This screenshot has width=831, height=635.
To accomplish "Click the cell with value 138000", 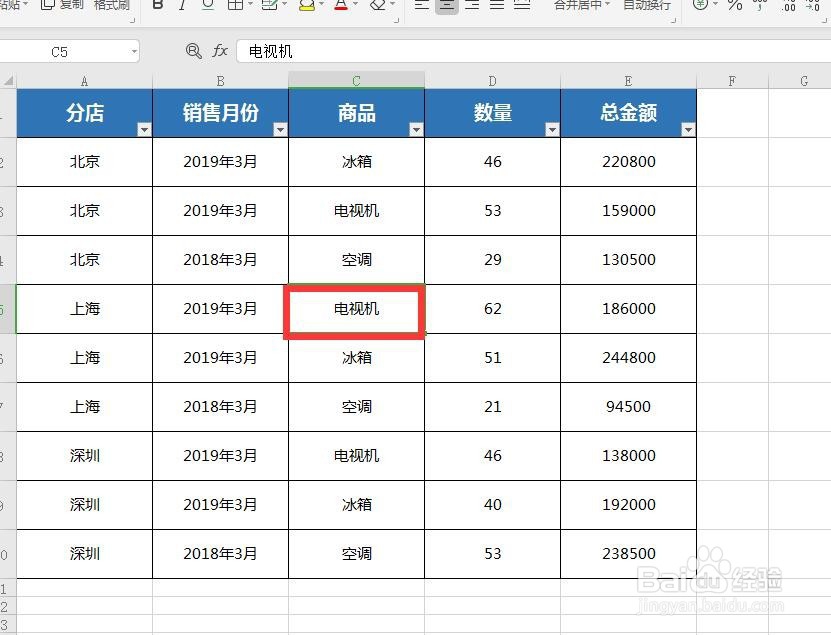I will point(629,456).
